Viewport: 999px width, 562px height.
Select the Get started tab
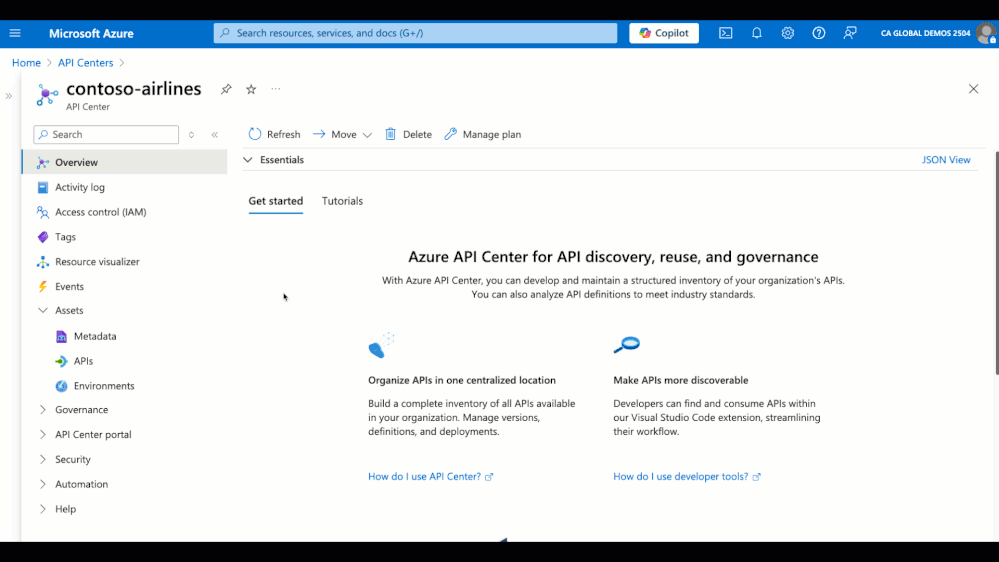(x=275, y=201)
